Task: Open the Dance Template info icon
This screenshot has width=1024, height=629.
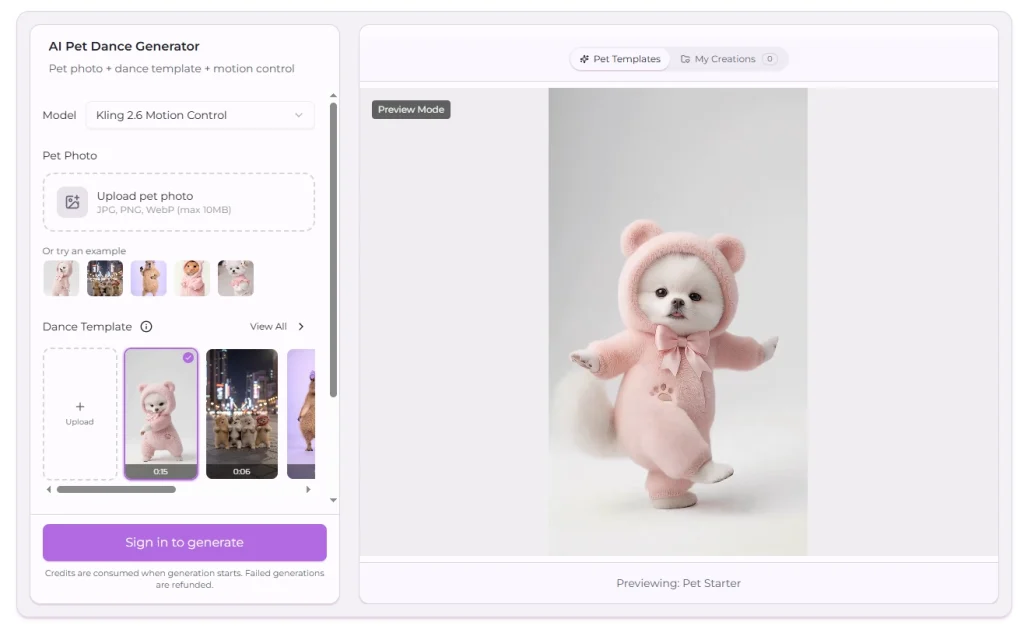Action: tap(146, 327)
